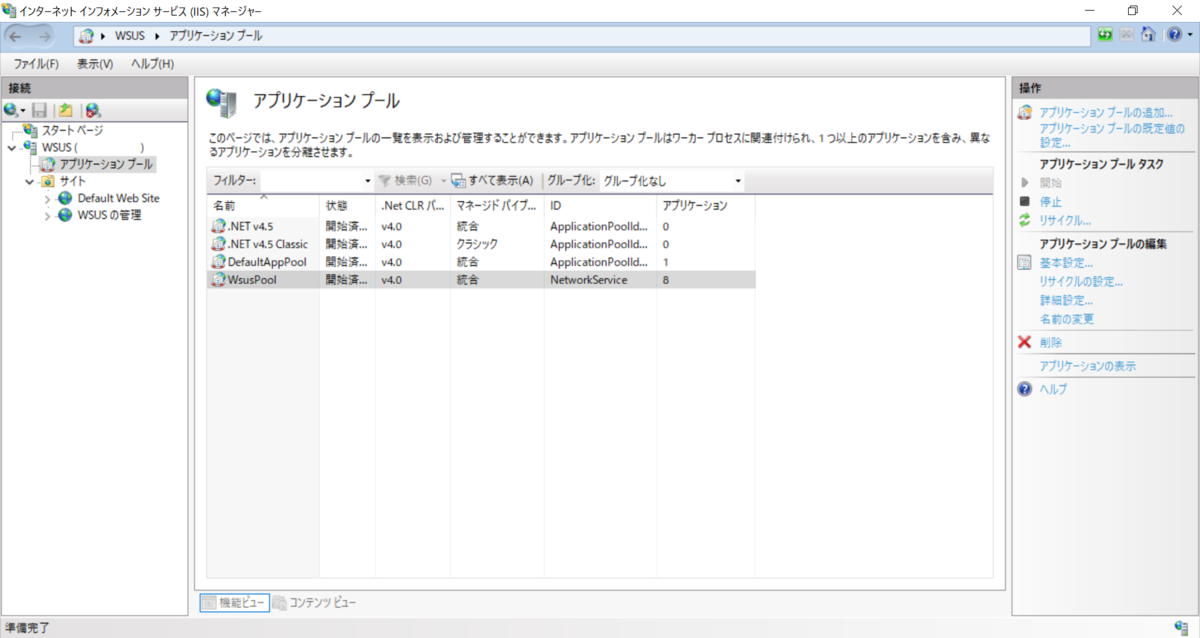Click the ヘルプ icon in actions pane
Viewport: 1200px width, 638px height.
pos(1024,389)
